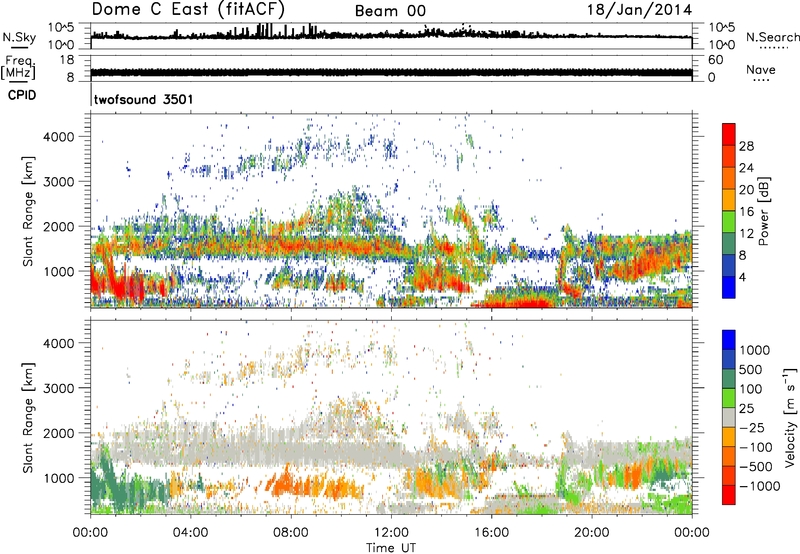Click the Power colorbar segment between 8 and 12
This screenshot has width=800, height=554.
(729, 244)
